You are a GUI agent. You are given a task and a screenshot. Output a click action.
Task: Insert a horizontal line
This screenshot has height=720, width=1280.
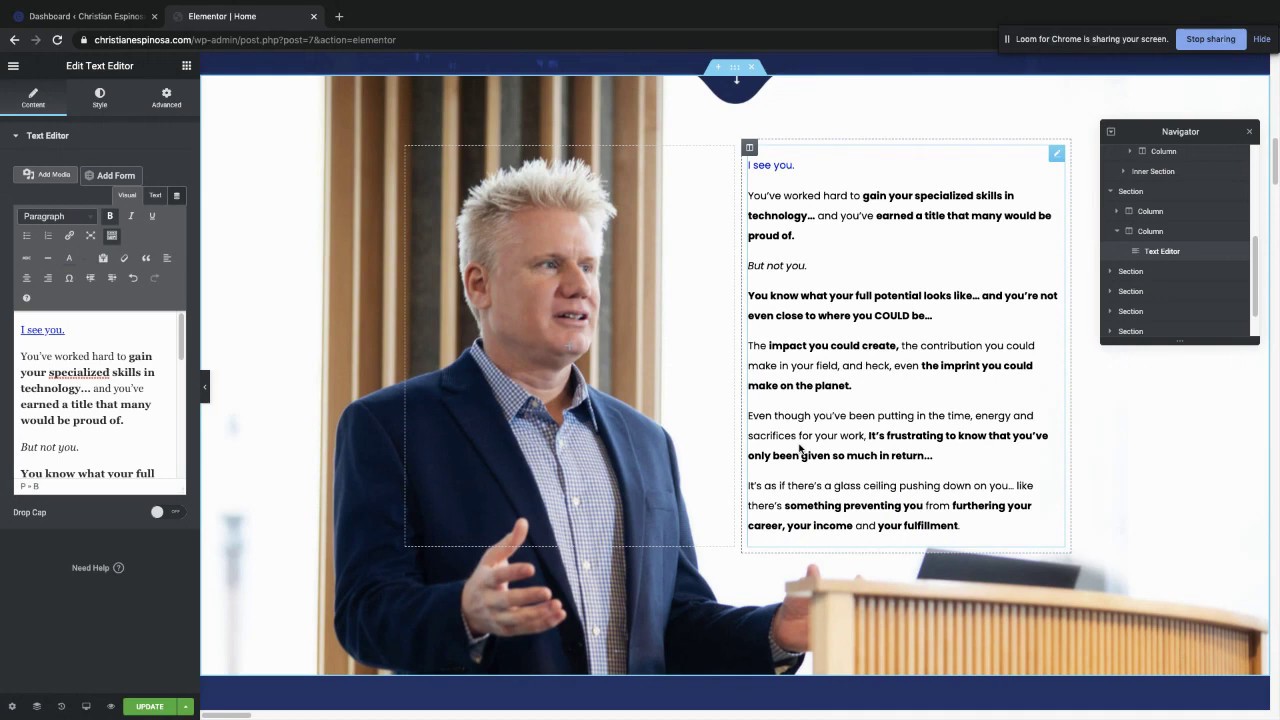tap(48, 258)
